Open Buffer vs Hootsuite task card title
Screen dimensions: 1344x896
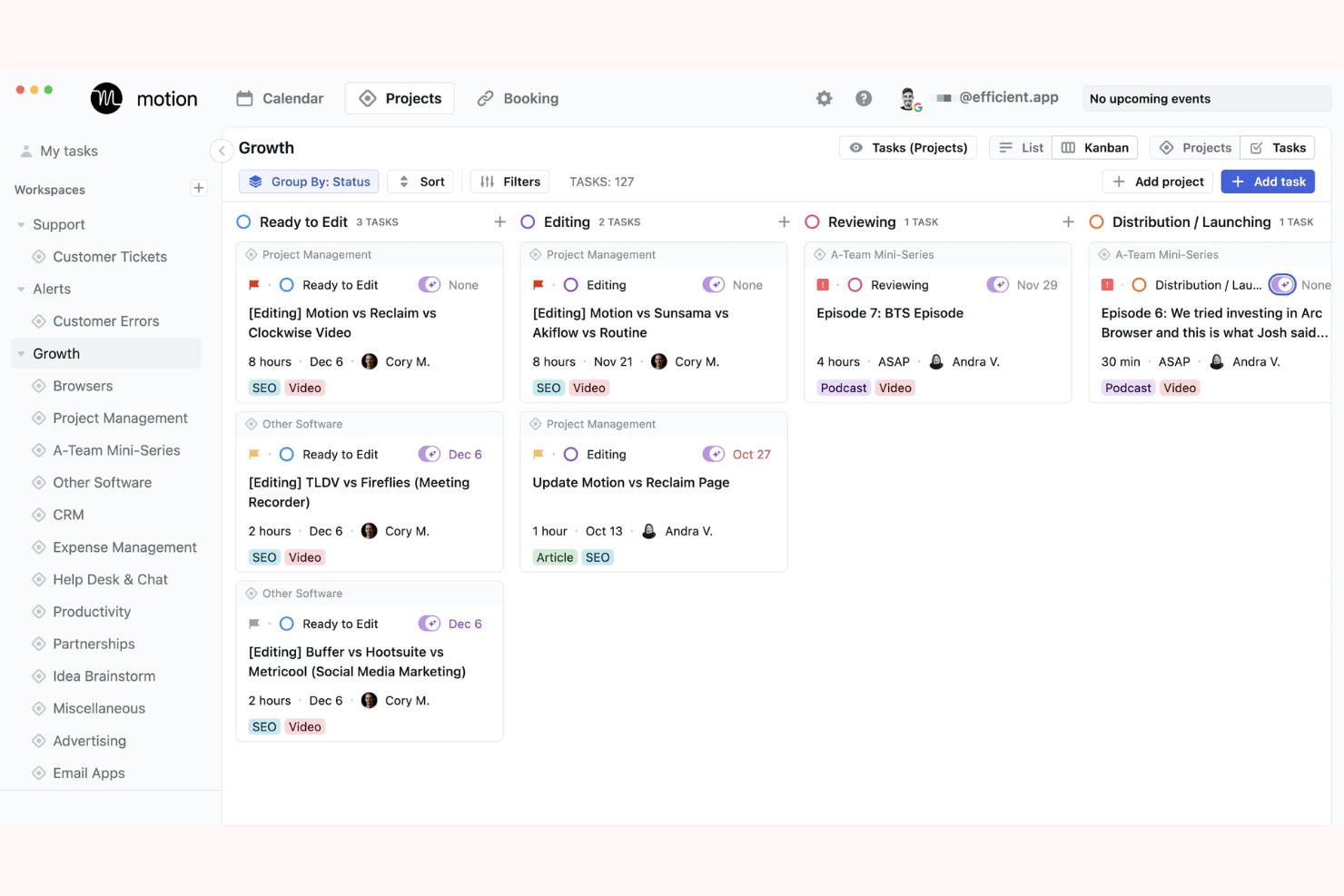click(357, 662)
